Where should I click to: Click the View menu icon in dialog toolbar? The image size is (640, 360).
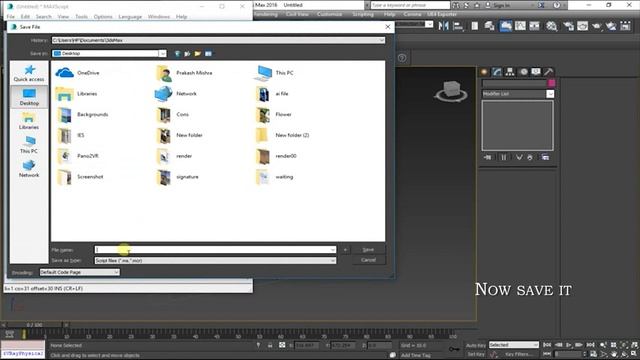tap(208, 53)
